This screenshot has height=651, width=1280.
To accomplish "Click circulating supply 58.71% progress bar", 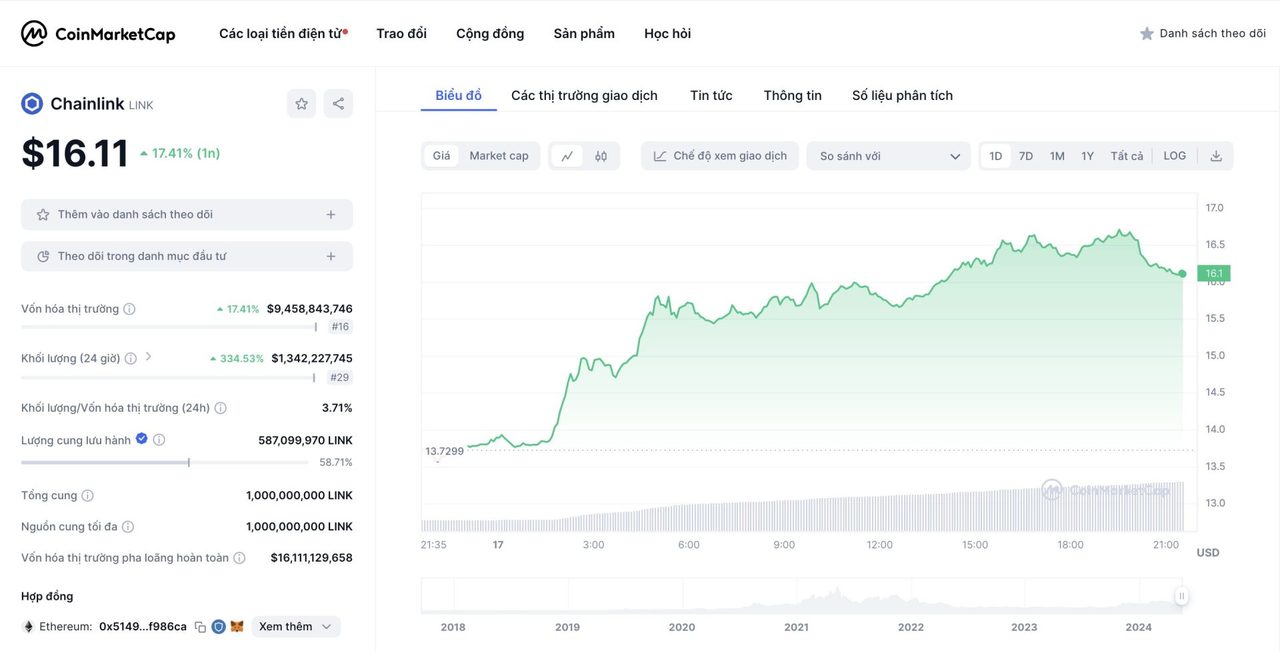I will point(165,462).
